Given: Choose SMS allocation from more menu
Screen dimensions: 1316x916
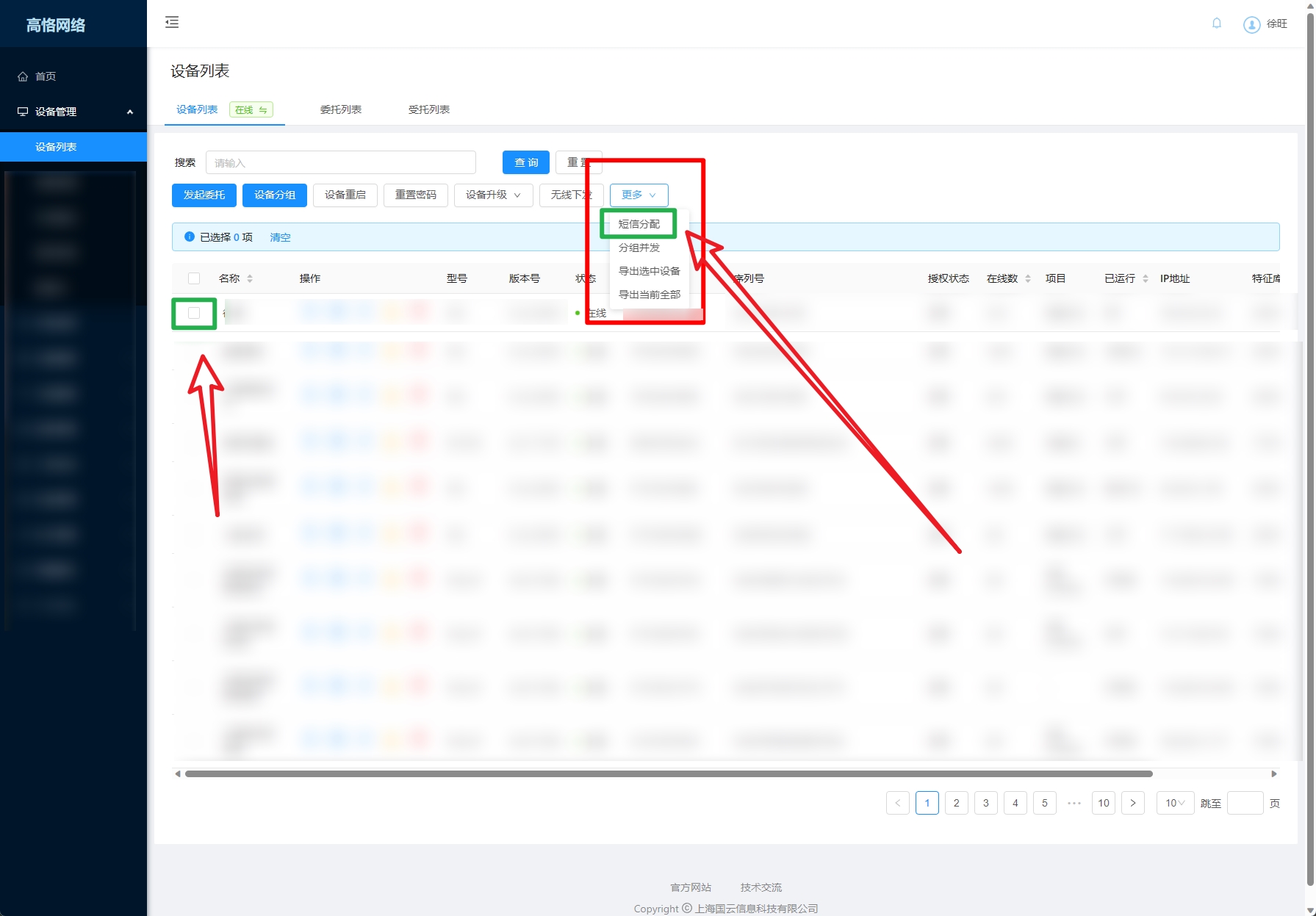Looking at the screenshot, I should point(639,224).
